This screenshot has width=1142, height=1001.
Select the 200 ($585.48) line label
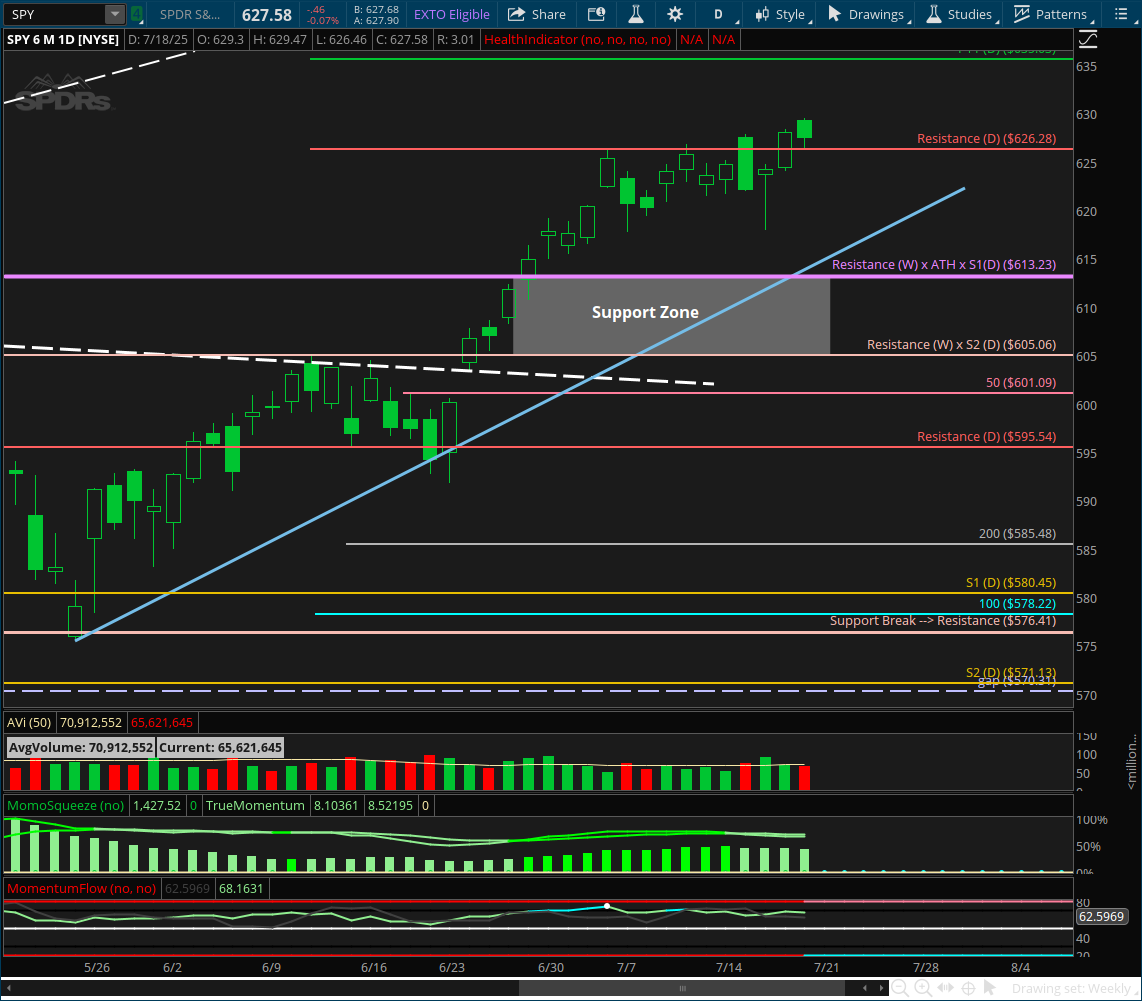(1017, 533)
